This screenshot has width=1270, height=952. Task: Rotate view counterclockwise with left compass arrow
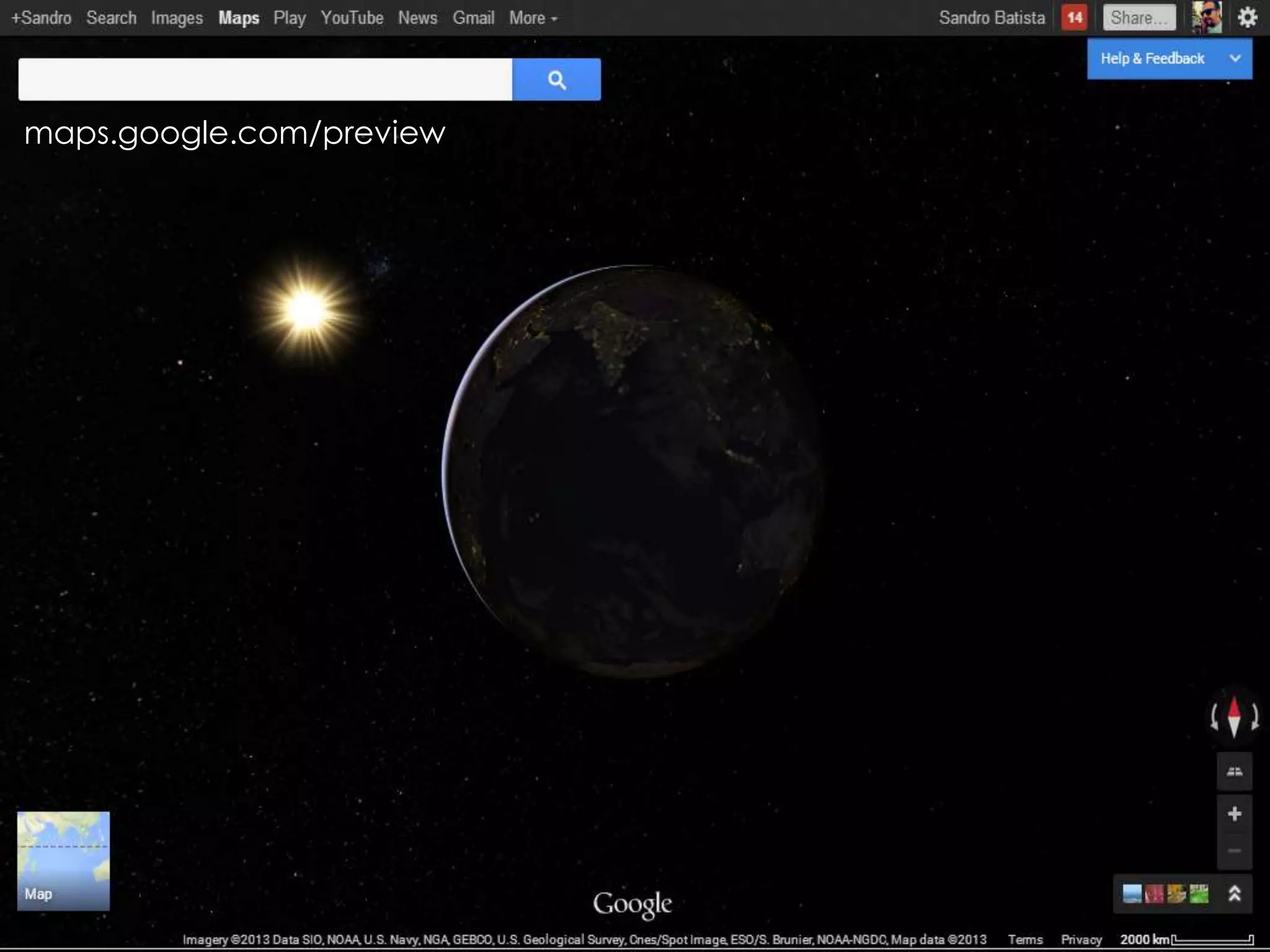point(1215,717)
